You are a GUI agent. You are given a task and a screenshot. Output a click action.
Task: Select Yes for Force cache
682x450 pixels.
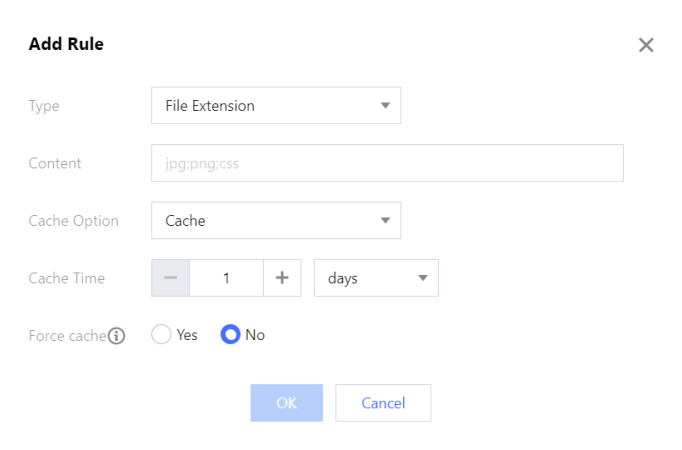(162, 335)
